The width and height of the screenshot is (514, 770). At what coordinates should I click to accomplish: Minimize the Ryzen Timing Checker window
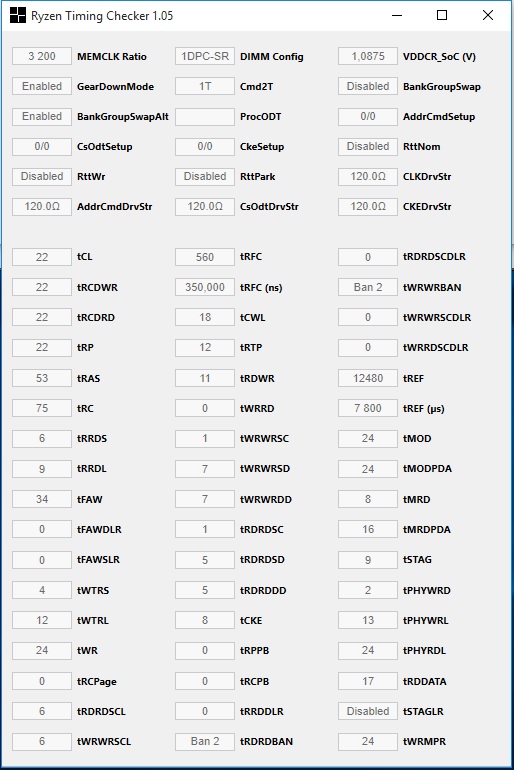[x=397, y=15]
